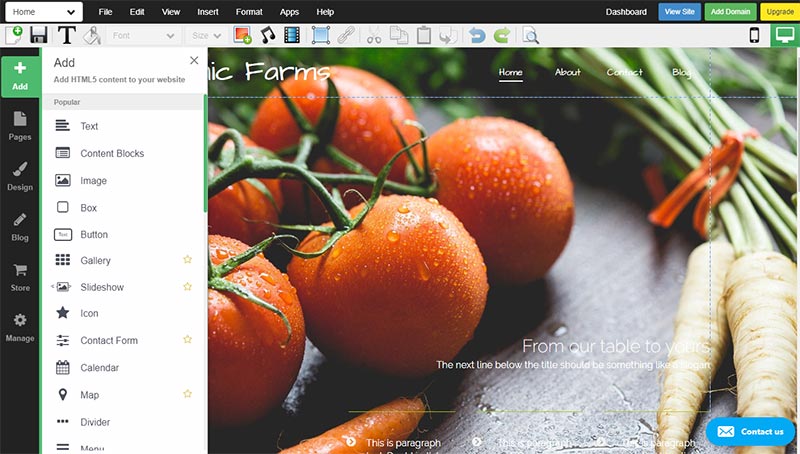Click the yellow Upgrade button
800x454 pixels.
(780, 12)
